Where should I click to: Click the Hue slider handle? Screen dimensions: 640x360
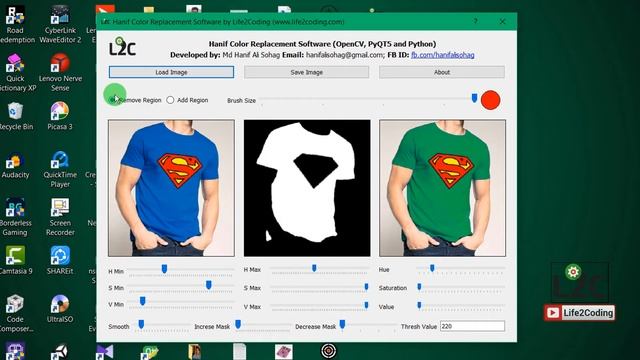[x=432, y=268]
